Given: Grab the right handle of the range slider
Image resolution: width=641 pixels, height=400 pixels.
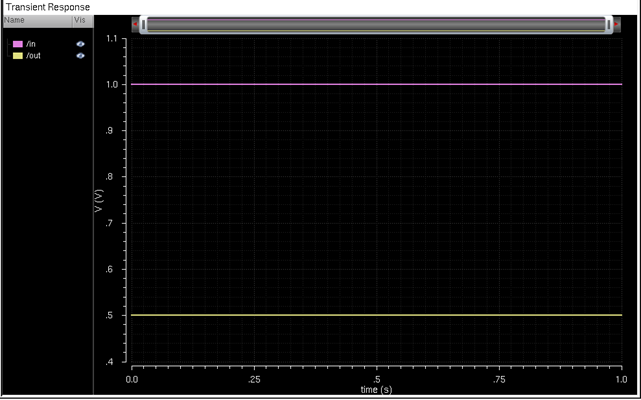Looking at the screenshot, I should [609, 25].
